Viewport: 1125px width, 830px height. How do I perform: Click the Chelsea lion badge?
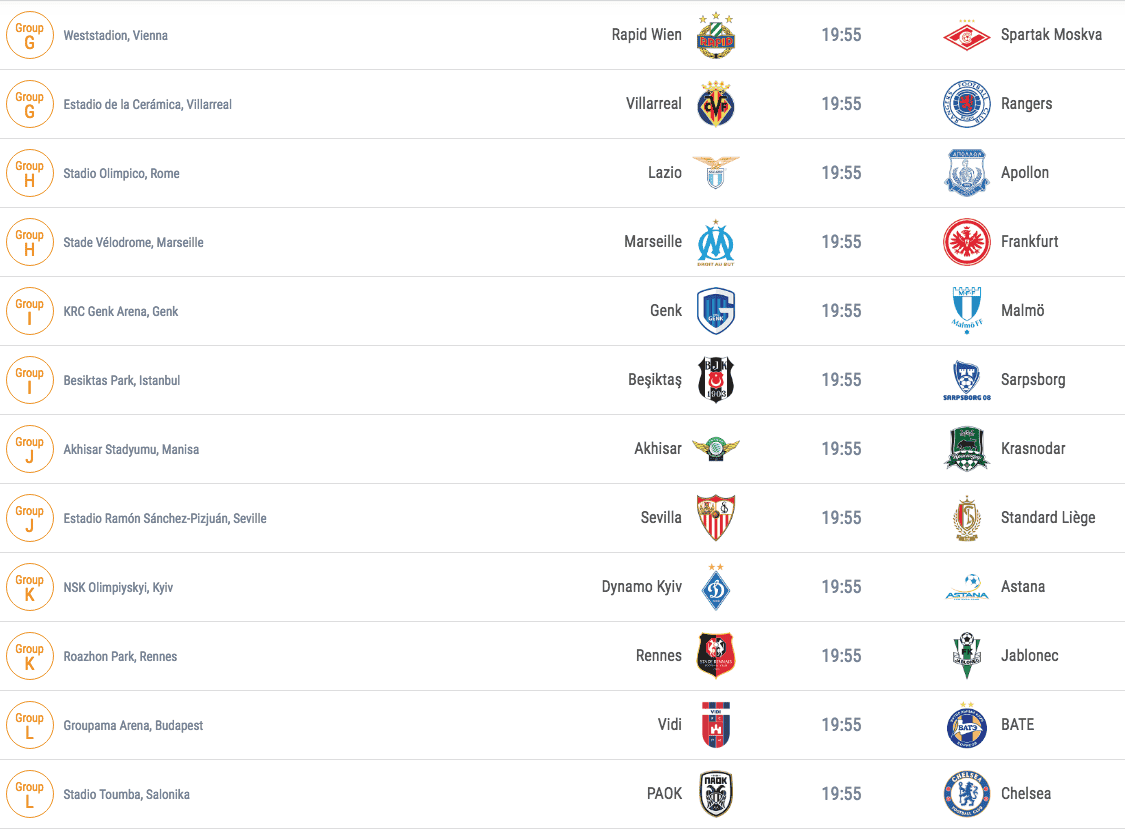pos(966,793)
